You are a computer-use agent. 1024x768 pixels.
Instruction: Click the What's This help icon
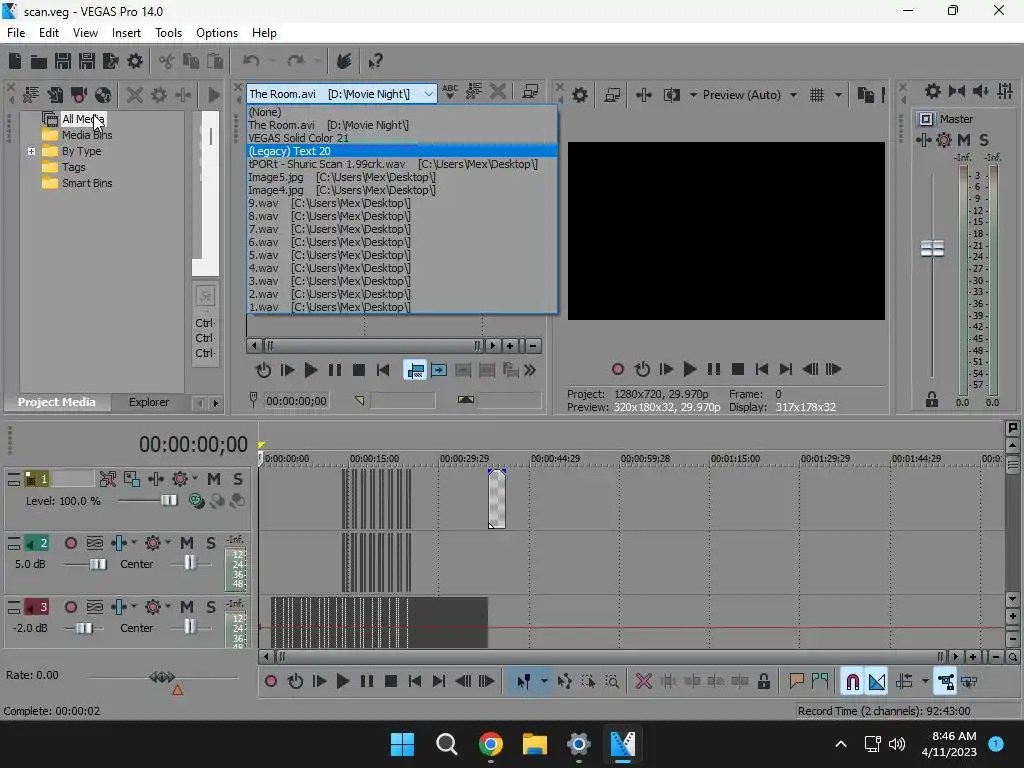tap(375, 61)
